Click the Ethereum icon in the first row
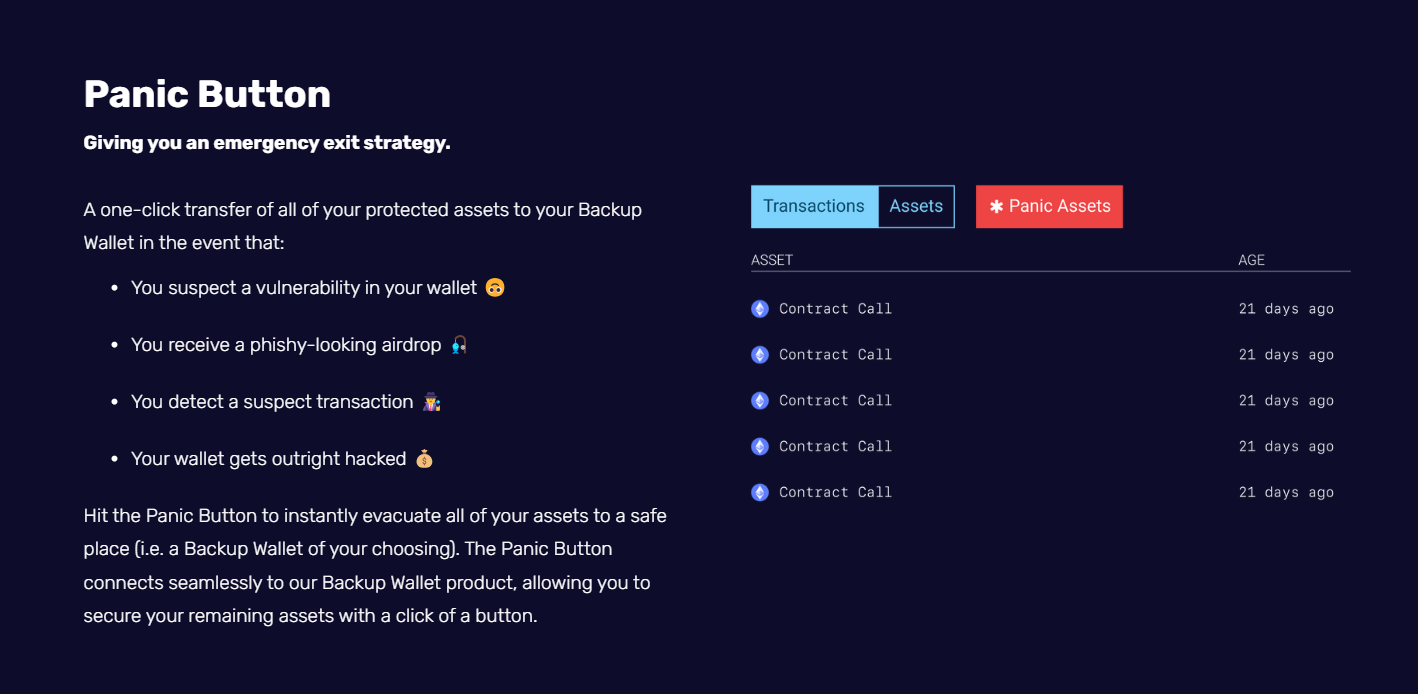This screenshot has width=1418, height=694. point(760,309)
